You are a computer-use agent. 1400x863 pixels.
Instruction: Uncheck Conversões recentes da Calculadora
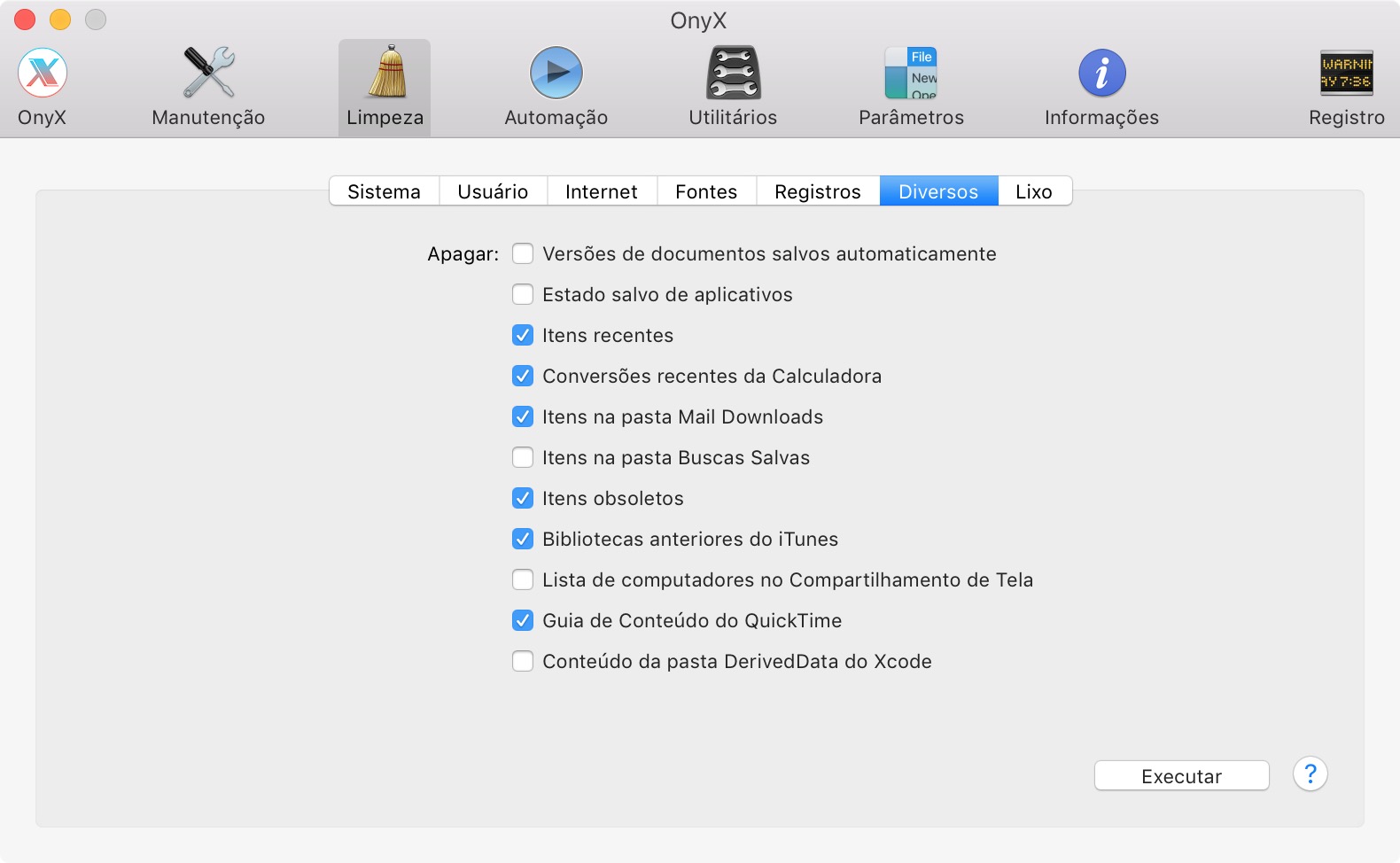pyautogui.click(x=523, y=377)
